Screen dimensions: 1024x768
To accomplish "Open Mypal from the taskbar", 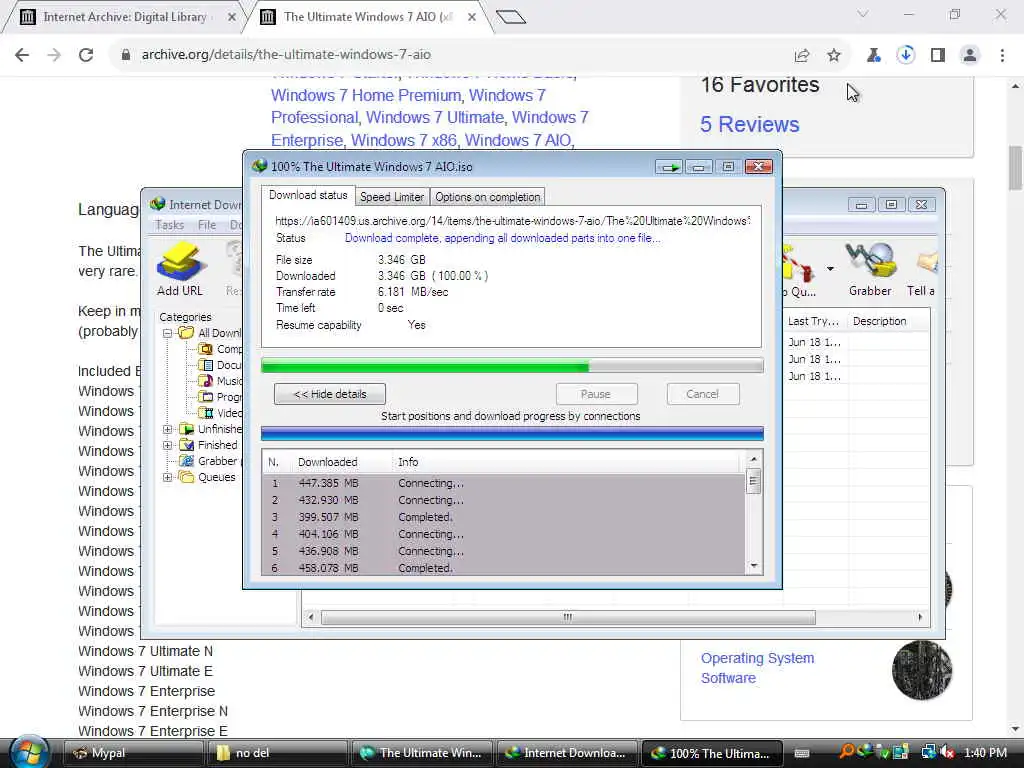I will click(133, 753).
